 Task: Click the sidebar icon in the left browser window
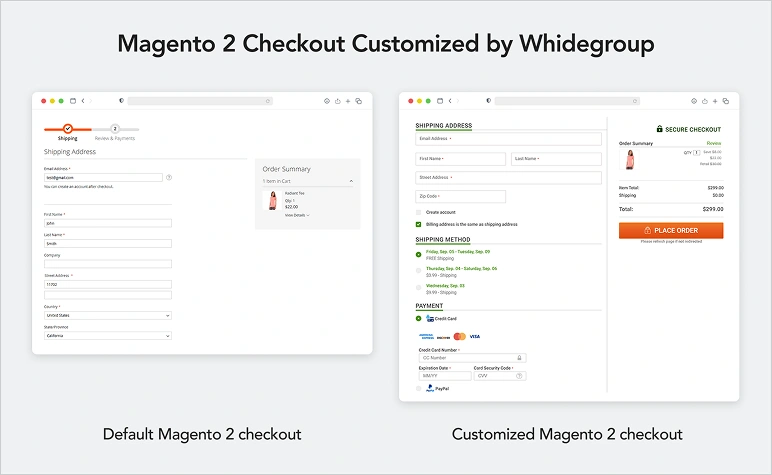(73, 101)
